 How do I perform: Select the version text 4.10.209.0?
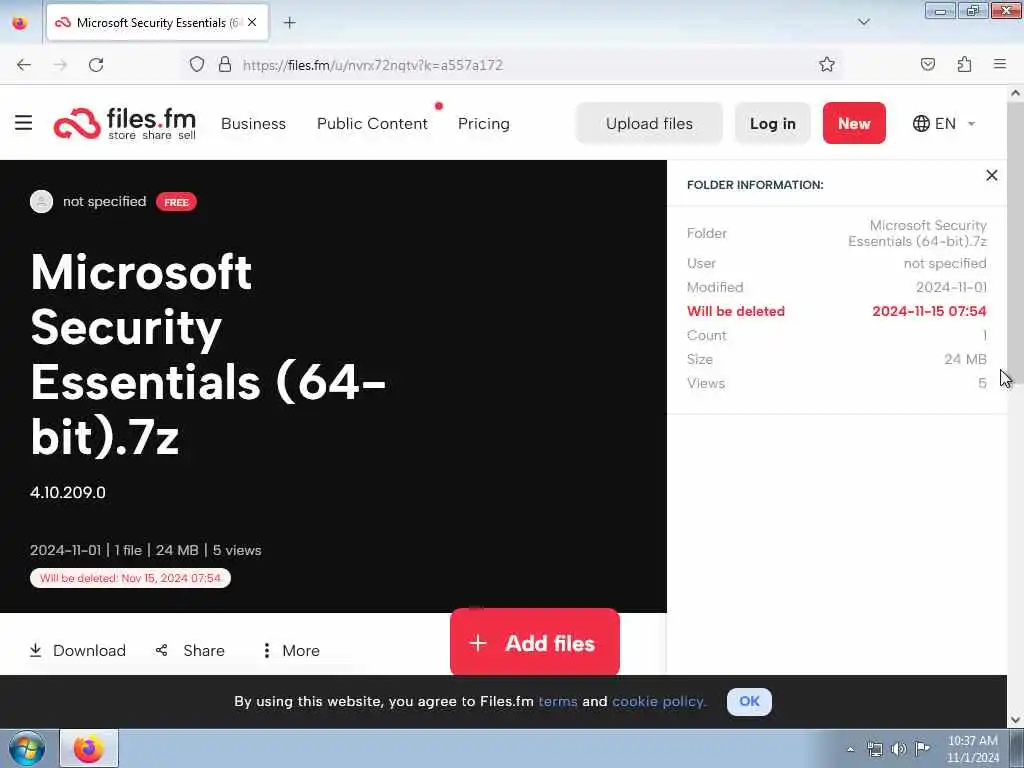pyautogui.click(x=68, y=492)
